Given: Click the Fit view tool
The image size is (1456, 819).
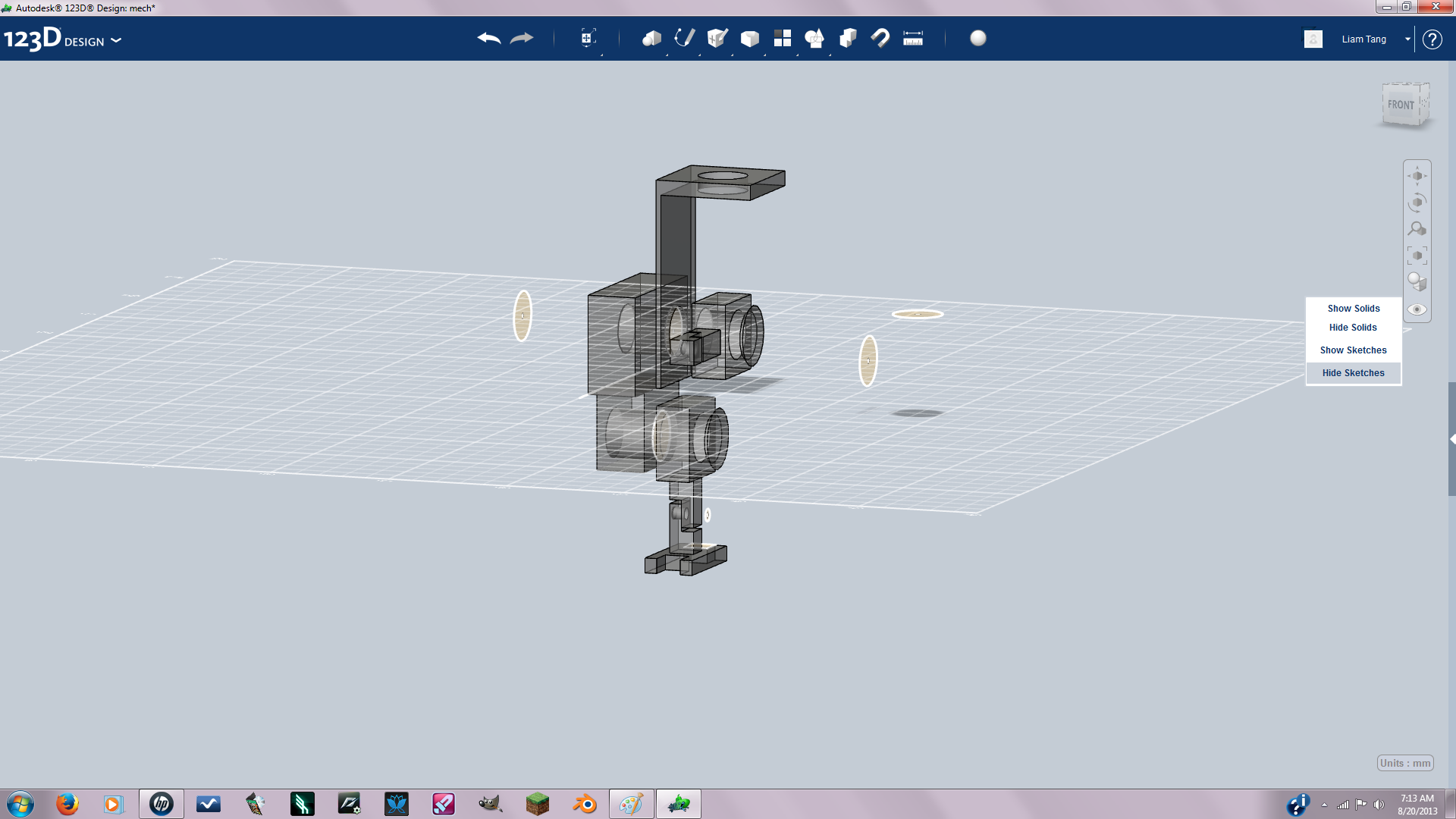Looking at the screenshot, I should tap(1417, 256).
